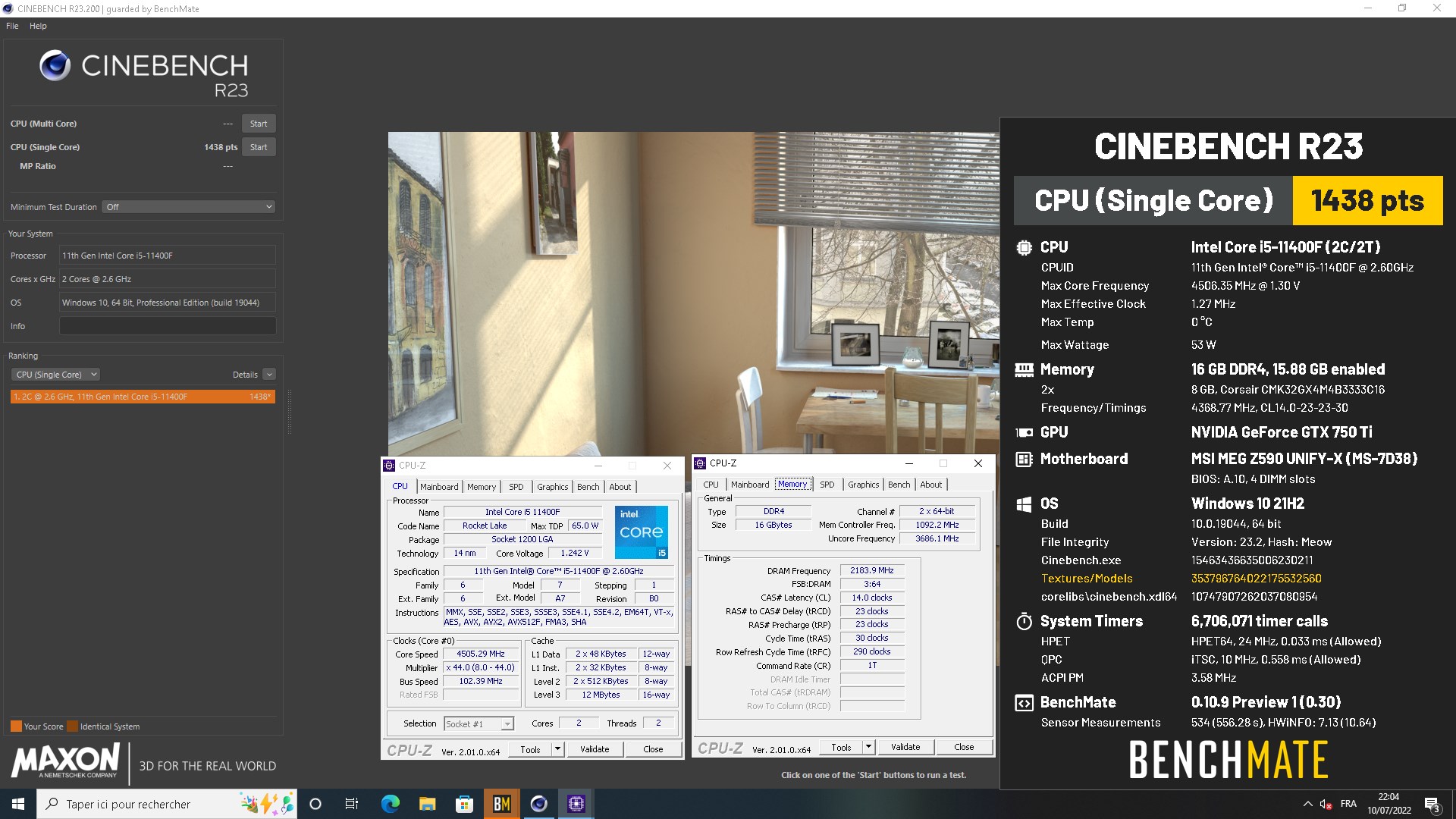Image resolution: width=1456 pixels, height=819 pixels.
Task: Open File Explorer from taskbar
Action: (427, 804)
